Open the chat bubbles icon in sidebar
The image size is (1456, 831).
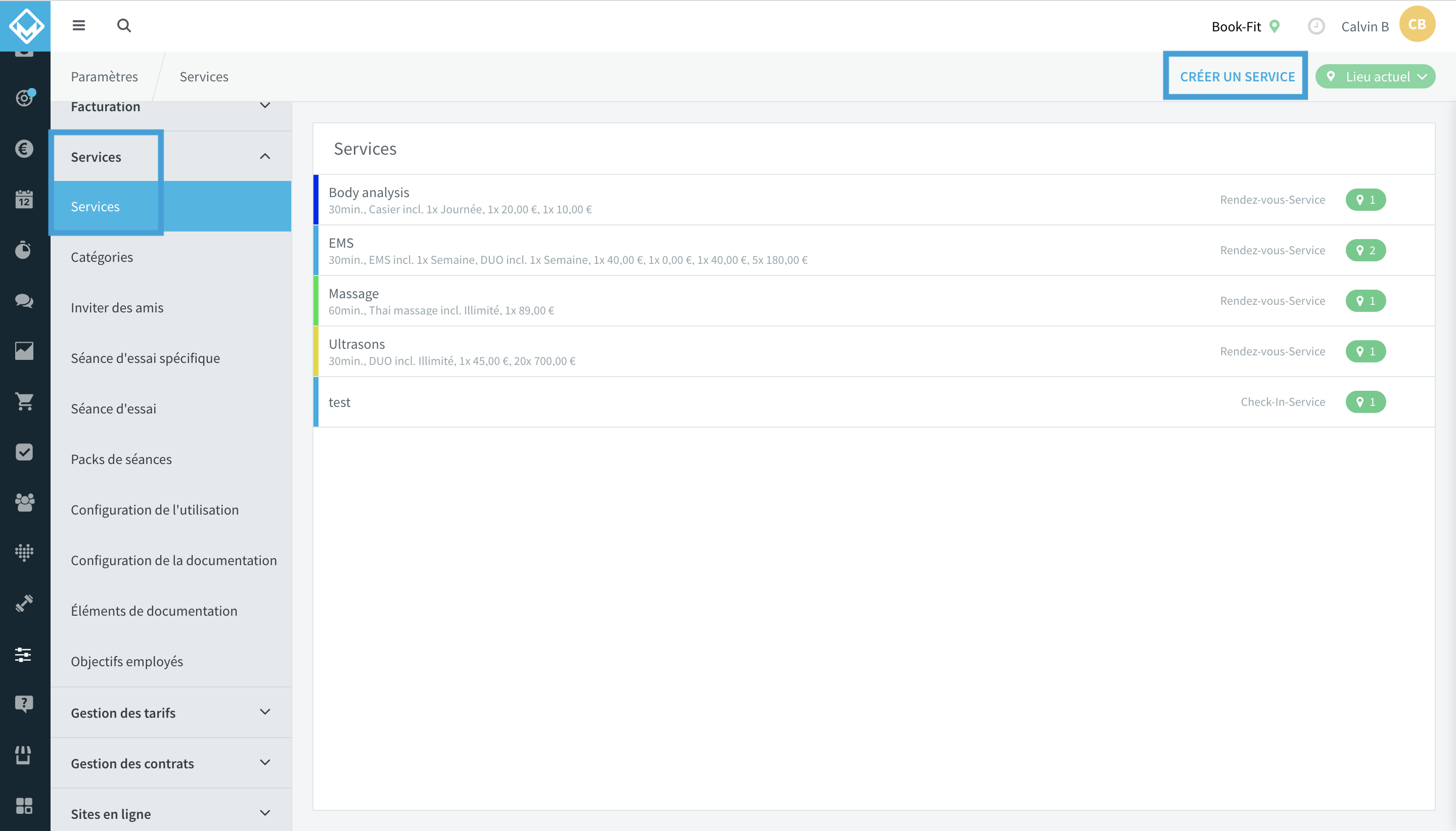pos(24,300)
